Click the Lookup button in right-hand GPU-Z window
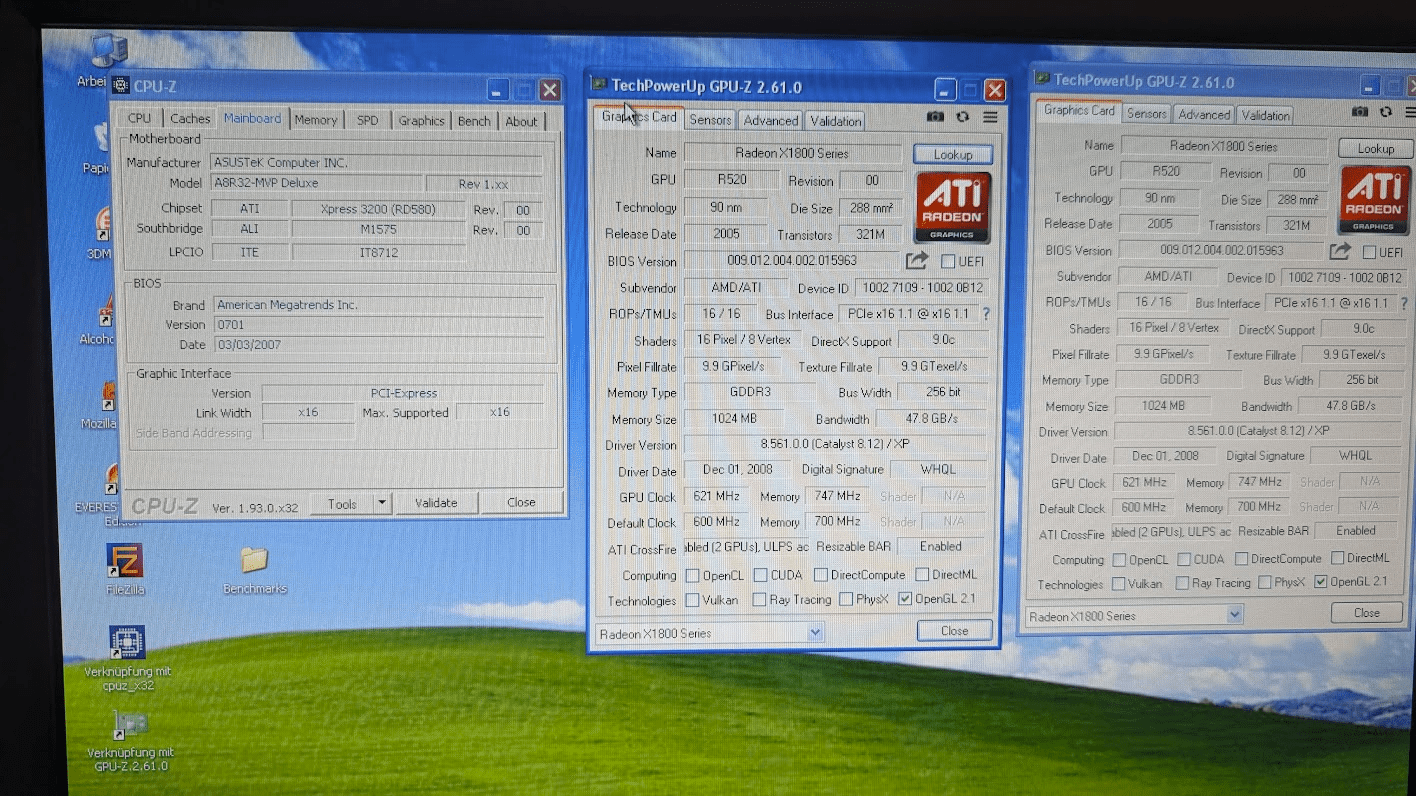Screen dimensions: 1416x796 1375,148
